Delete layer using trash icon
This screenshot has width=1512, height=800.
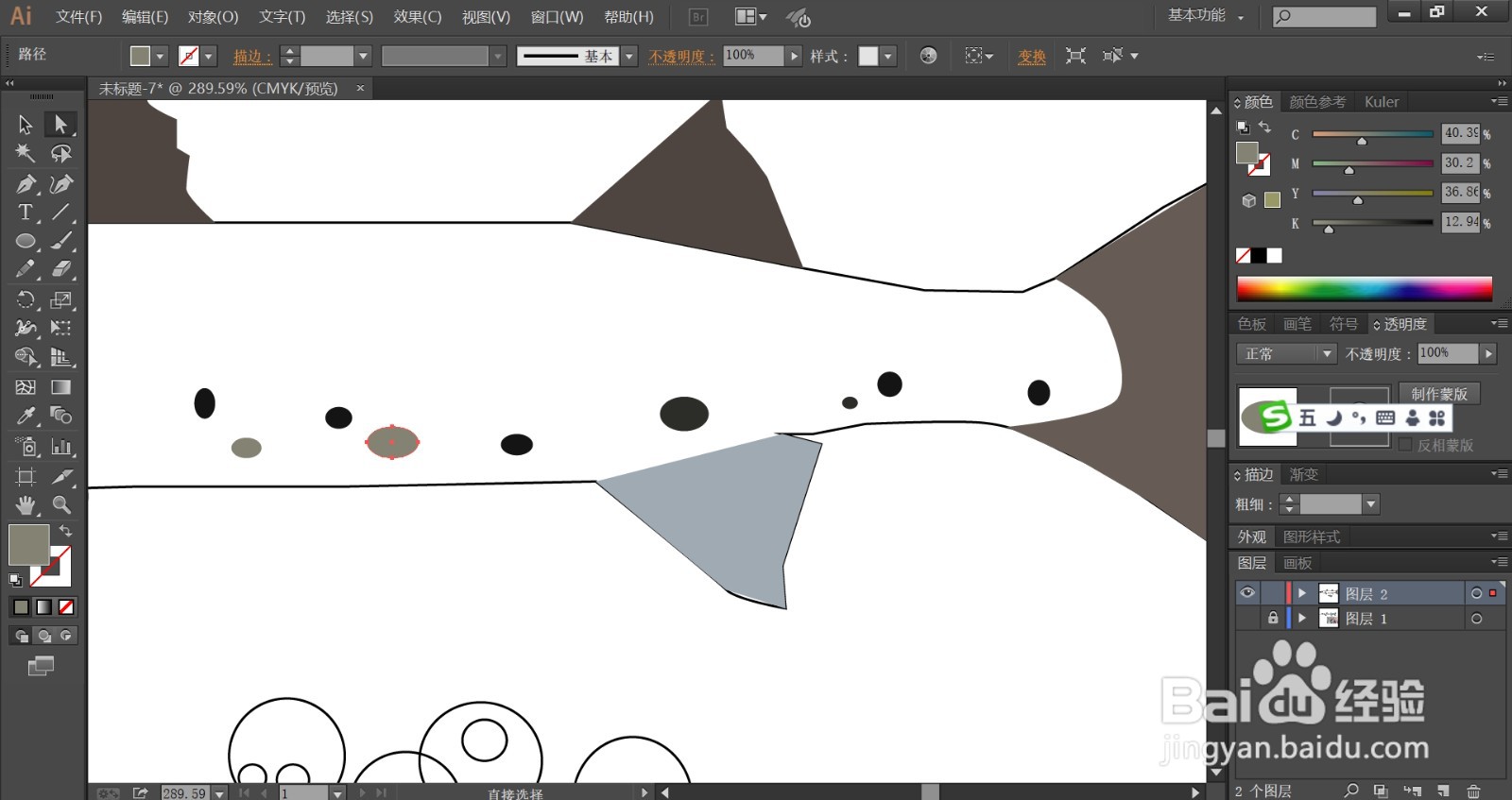1473,791
